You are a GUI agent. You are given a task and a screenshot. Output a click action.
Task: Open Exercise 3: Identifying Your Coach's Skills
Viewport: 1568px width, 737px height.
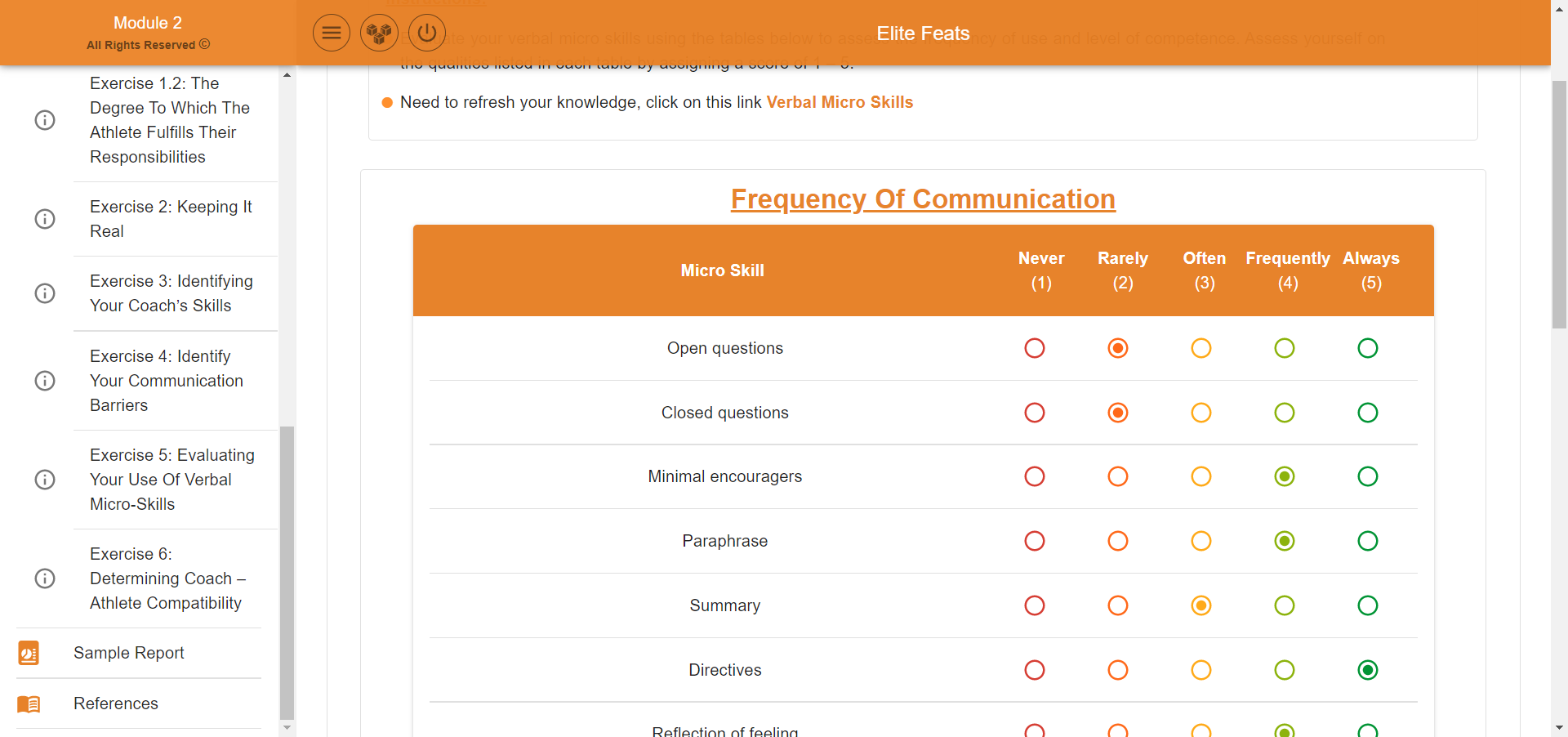[171, 293]
